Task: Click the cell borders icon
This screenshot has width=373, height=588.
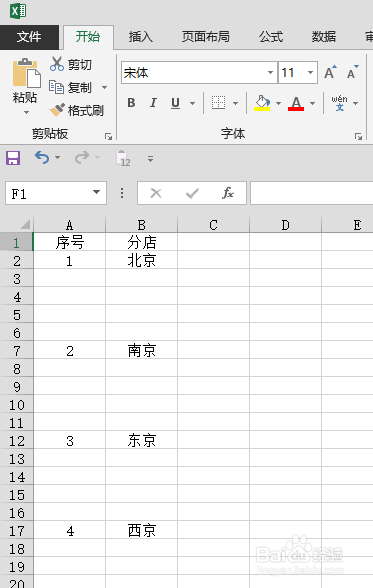Action: coord(219,102)
